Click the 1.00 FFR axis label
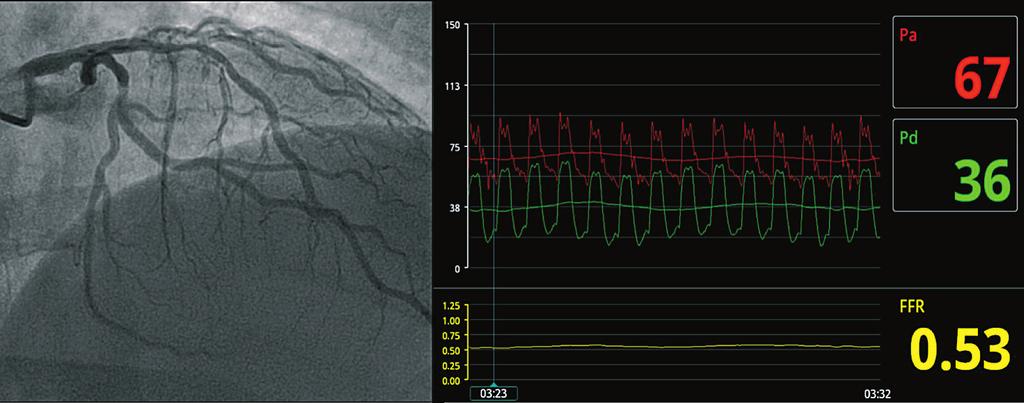The height and width of the screenshot is (403, 1024). pos(452,321)
